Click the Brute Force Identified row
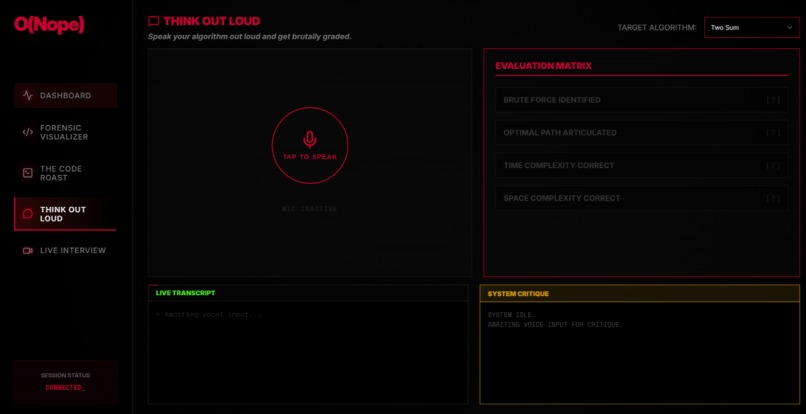Viewport: 806px width, 414px height. point(642,100)
